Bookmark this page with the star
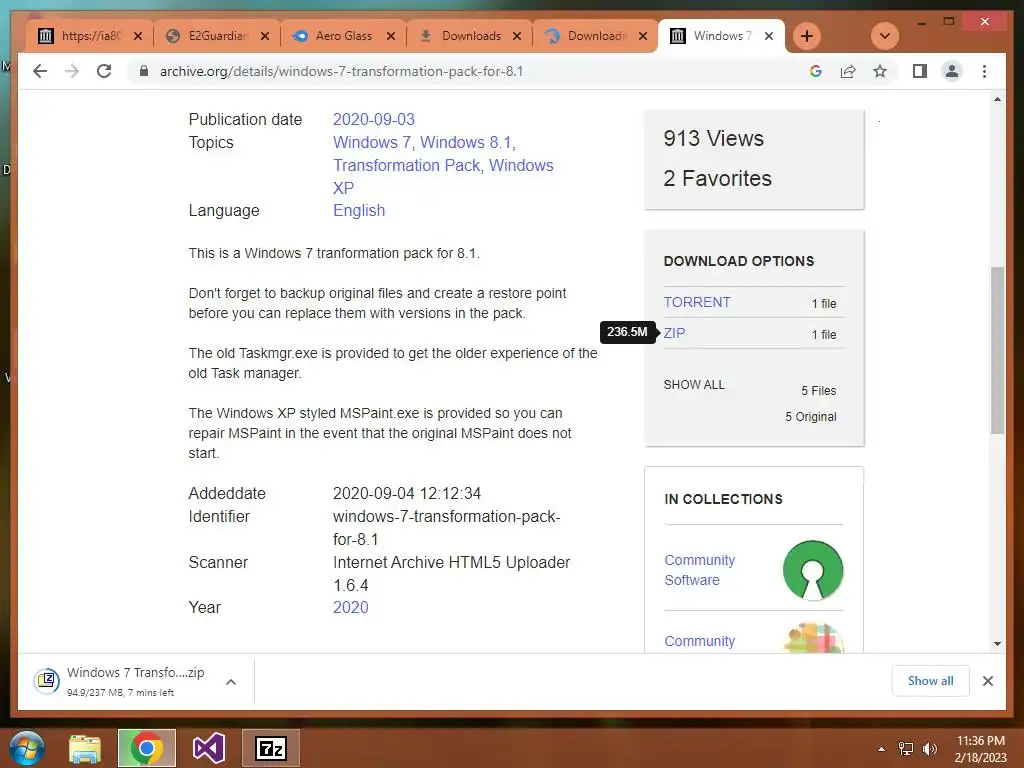The height and width of the screenshot is (768, 1024). click(880, 71)
